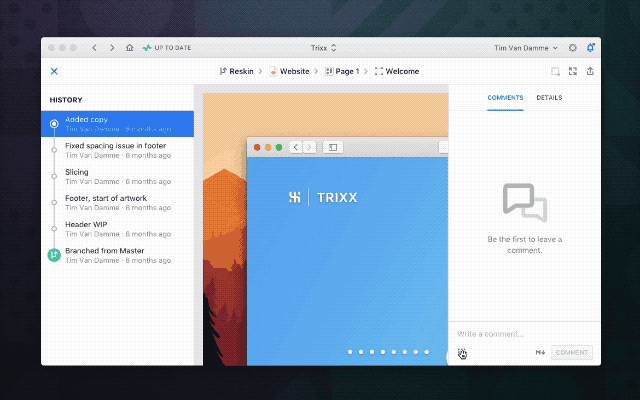Screen dimensions: 640x400
Task: Select the 'Added copy' commit
Action: coord(118,124)
